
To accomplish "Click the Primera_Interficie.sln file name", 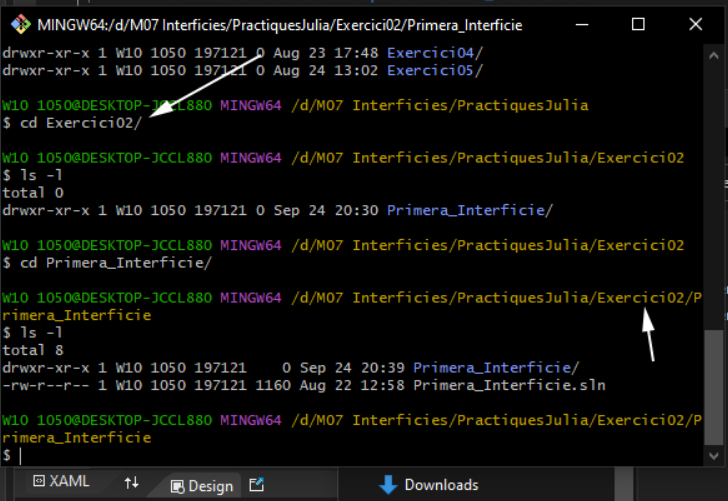I will [x=509, y=385].
